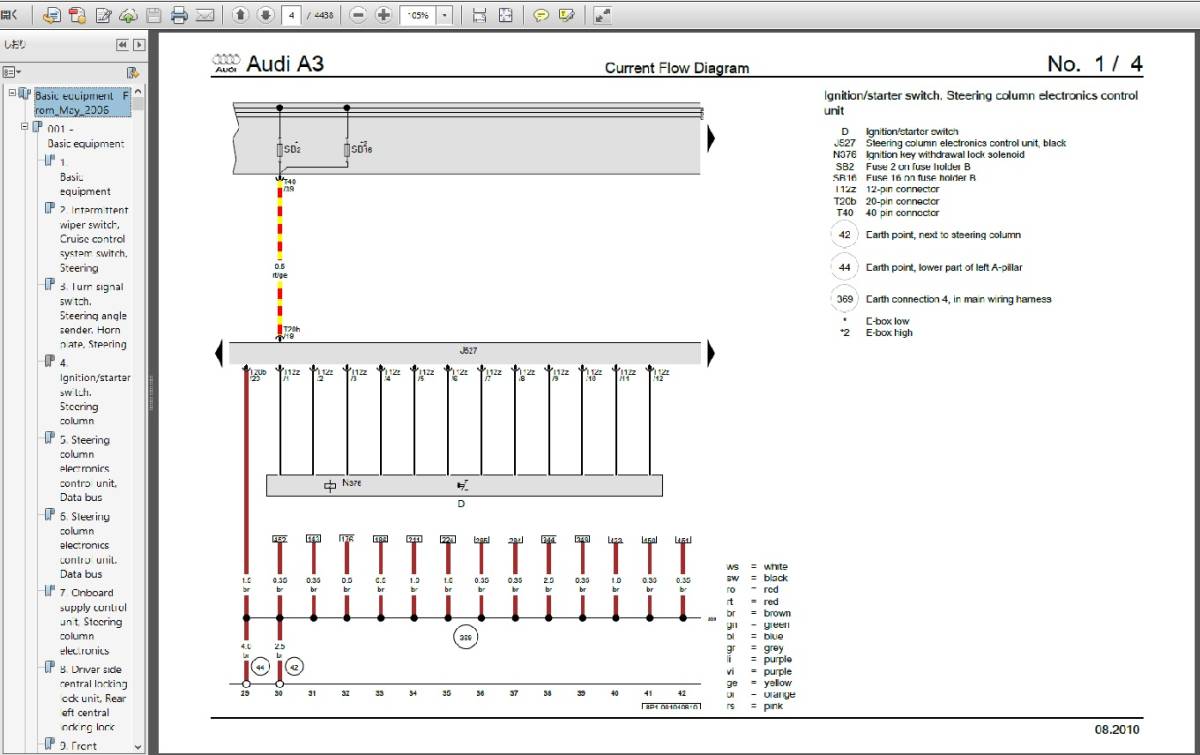Click the page number input field
Viewport: 1200px width, 755px height.
[291, 15]
